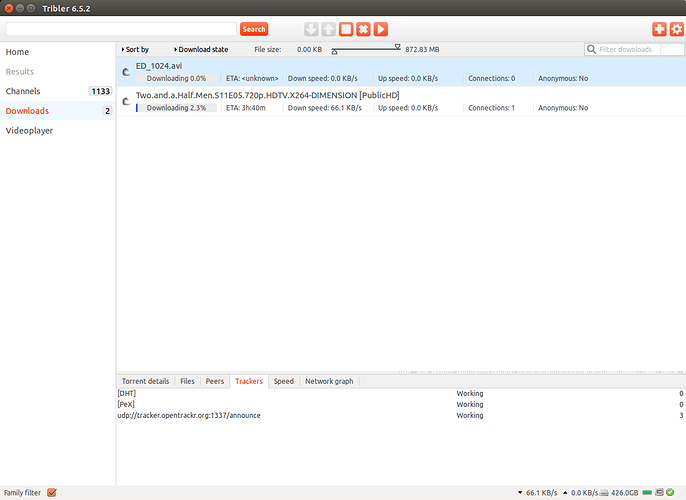Click the stop download toolbar icon
Viewport: 686px width, 500px height.
pyautogui.click(x=346, y=30)
